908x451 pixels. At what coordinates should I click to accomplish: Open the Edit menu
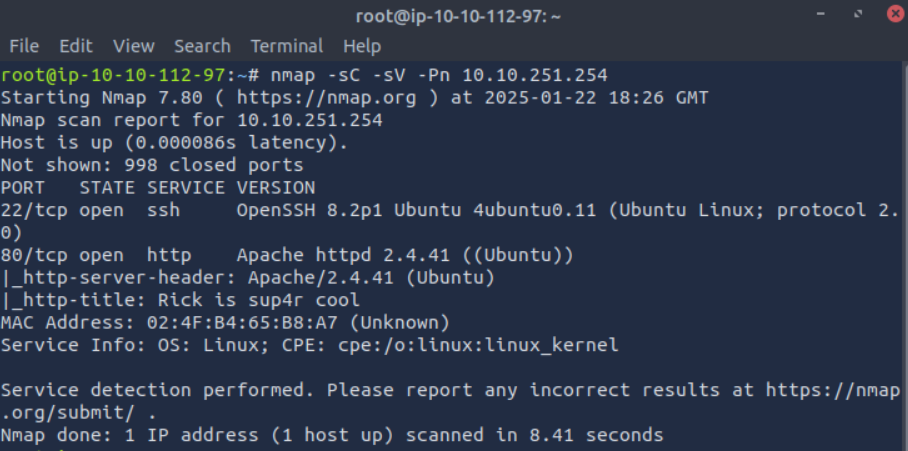75,46
